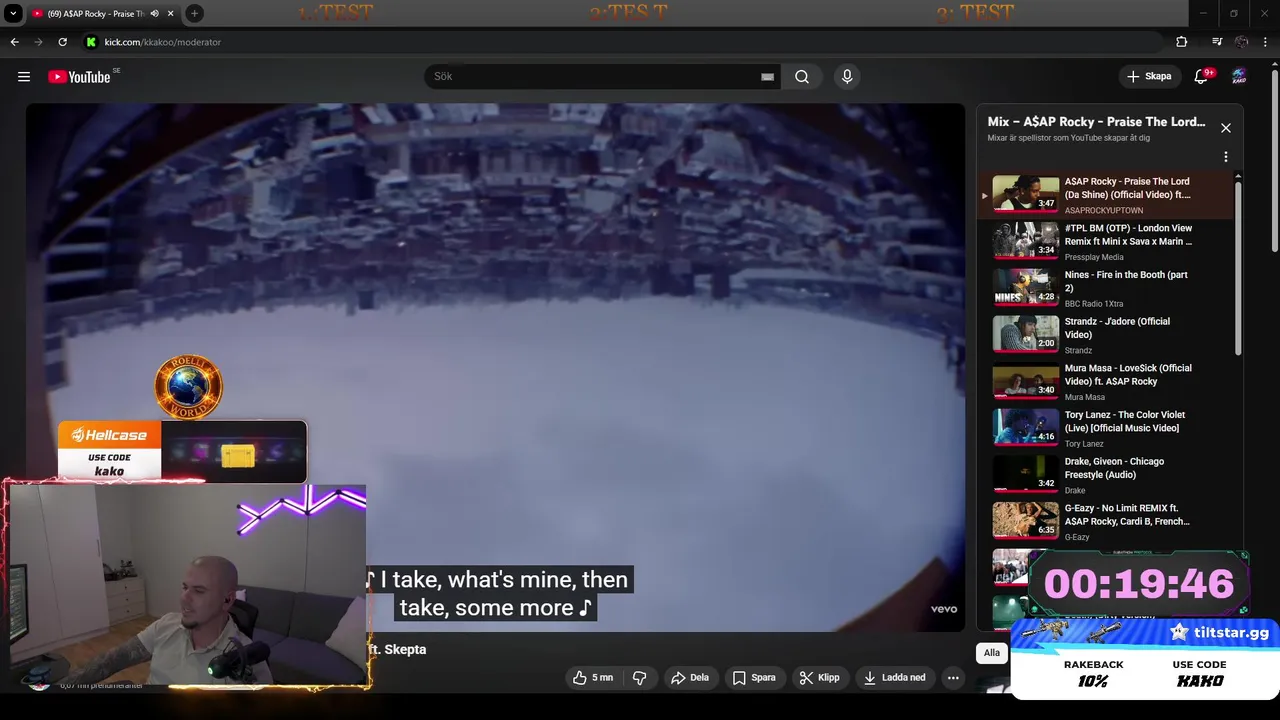Open Drake, Giveon - Chicago Freestyle title
Screen dimensions: 1280x720
tap(1115, 468)
